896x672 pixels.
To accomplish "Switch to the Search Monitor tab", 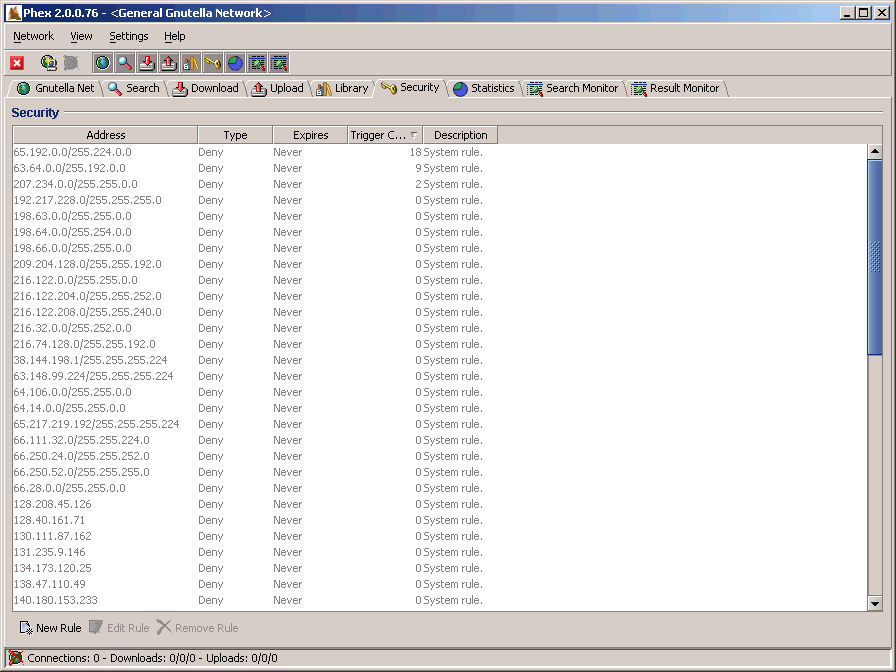I will coord(573,88).
